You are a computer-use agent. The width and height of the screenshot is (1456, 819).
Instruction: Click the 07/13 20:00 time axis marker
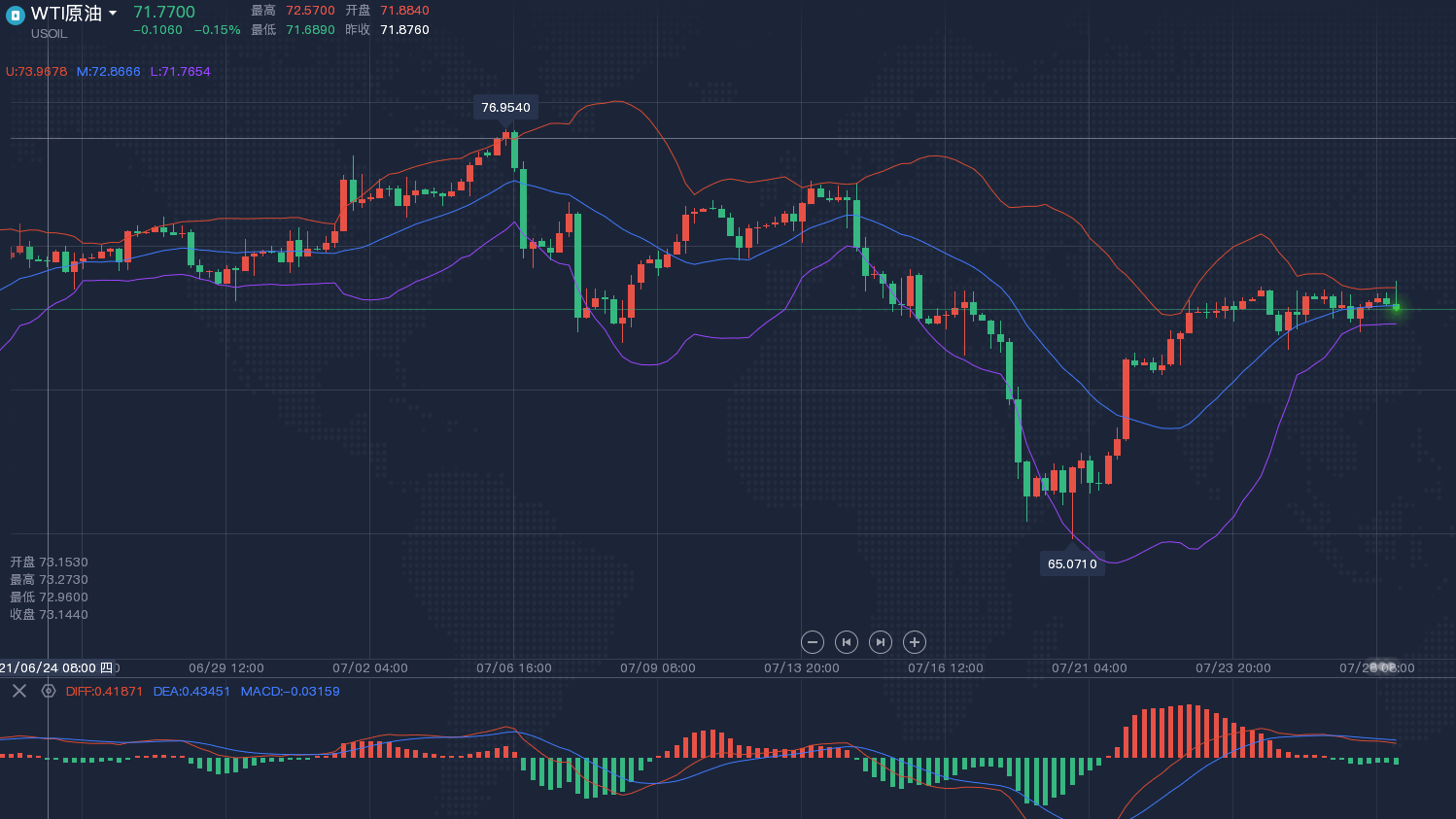(x=801, y=668)
